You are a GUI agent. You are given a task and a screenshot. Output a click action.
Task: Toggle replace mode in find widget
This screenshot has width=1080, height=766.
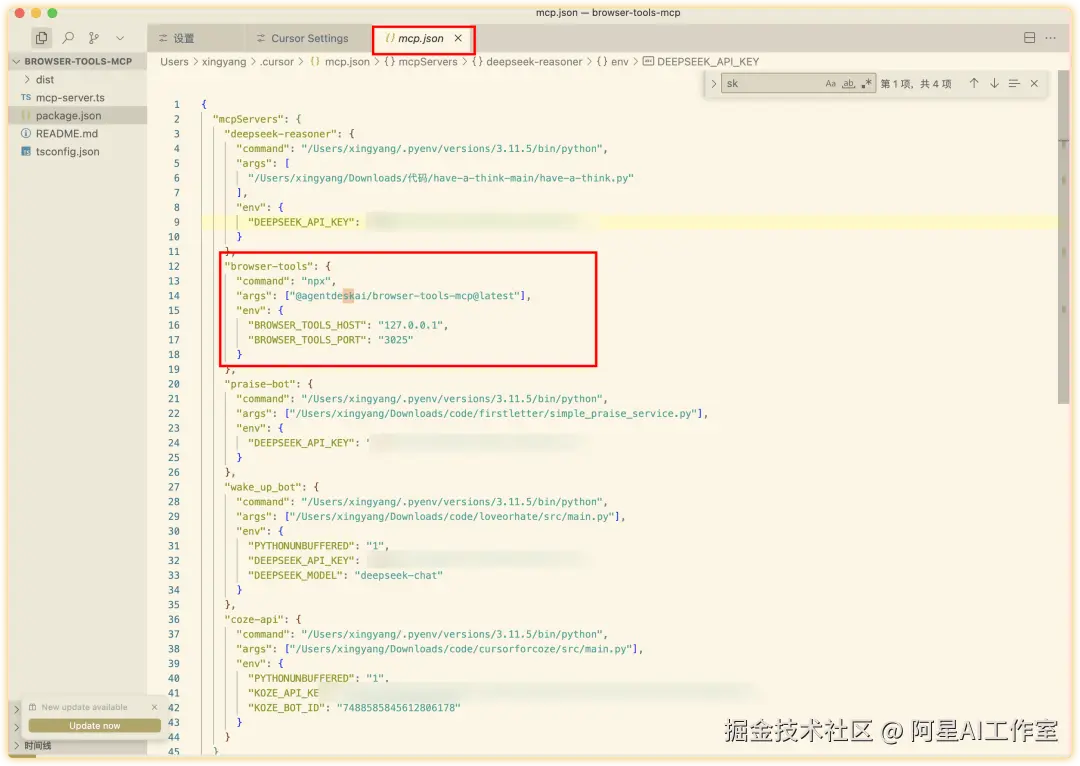(714, 83)
